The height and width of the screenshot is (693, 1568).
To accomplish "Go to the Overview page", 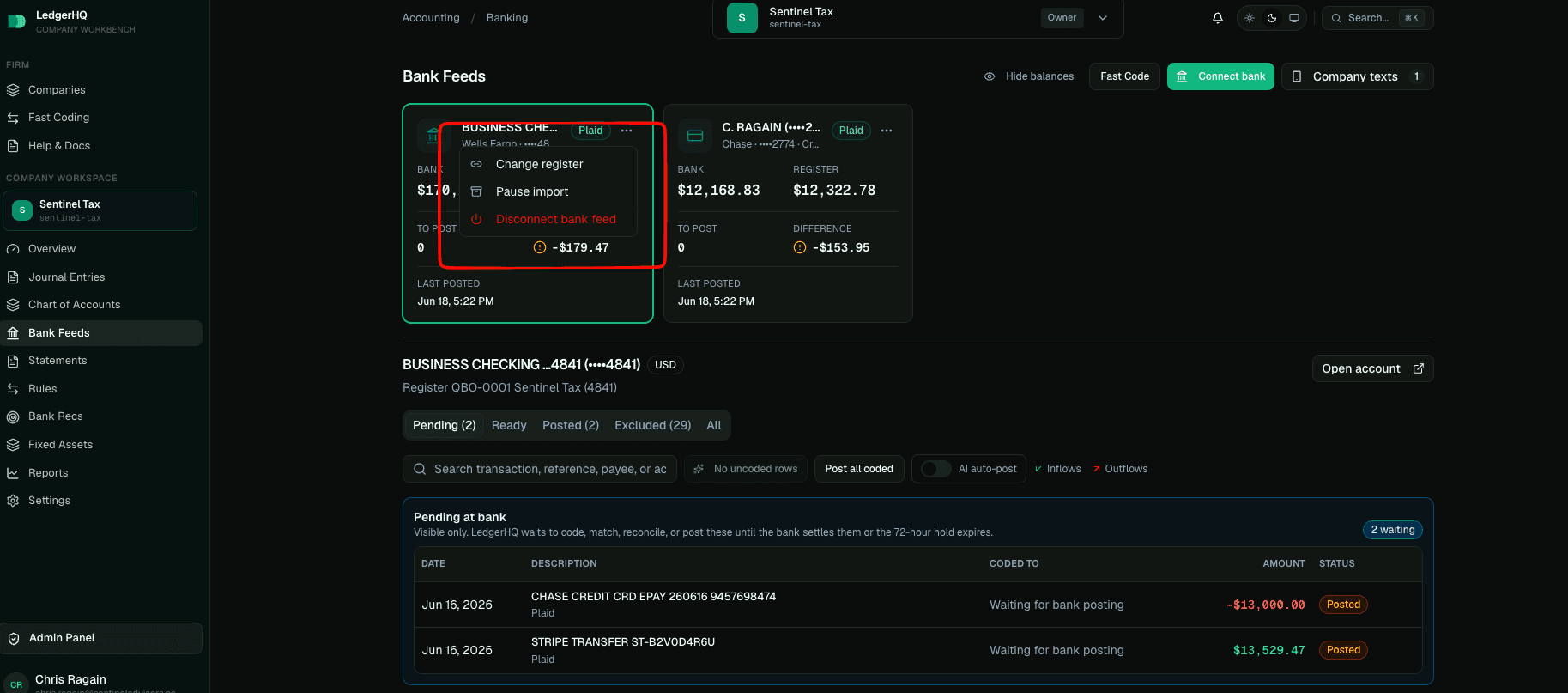I will pyautogui.click(x=101, y=249).
